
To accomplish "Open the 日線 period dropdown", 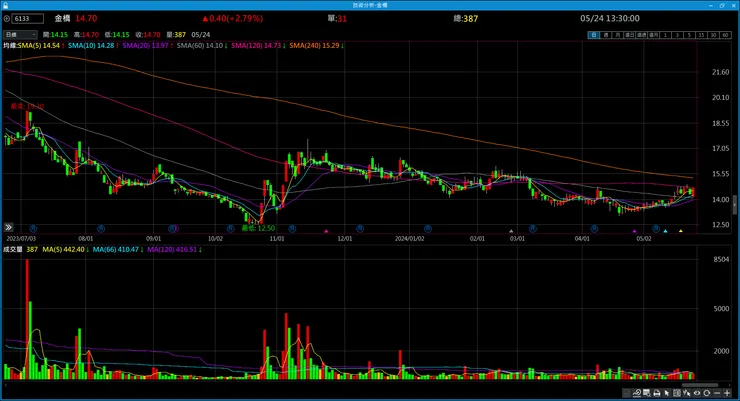I will (x=20, y=34).
